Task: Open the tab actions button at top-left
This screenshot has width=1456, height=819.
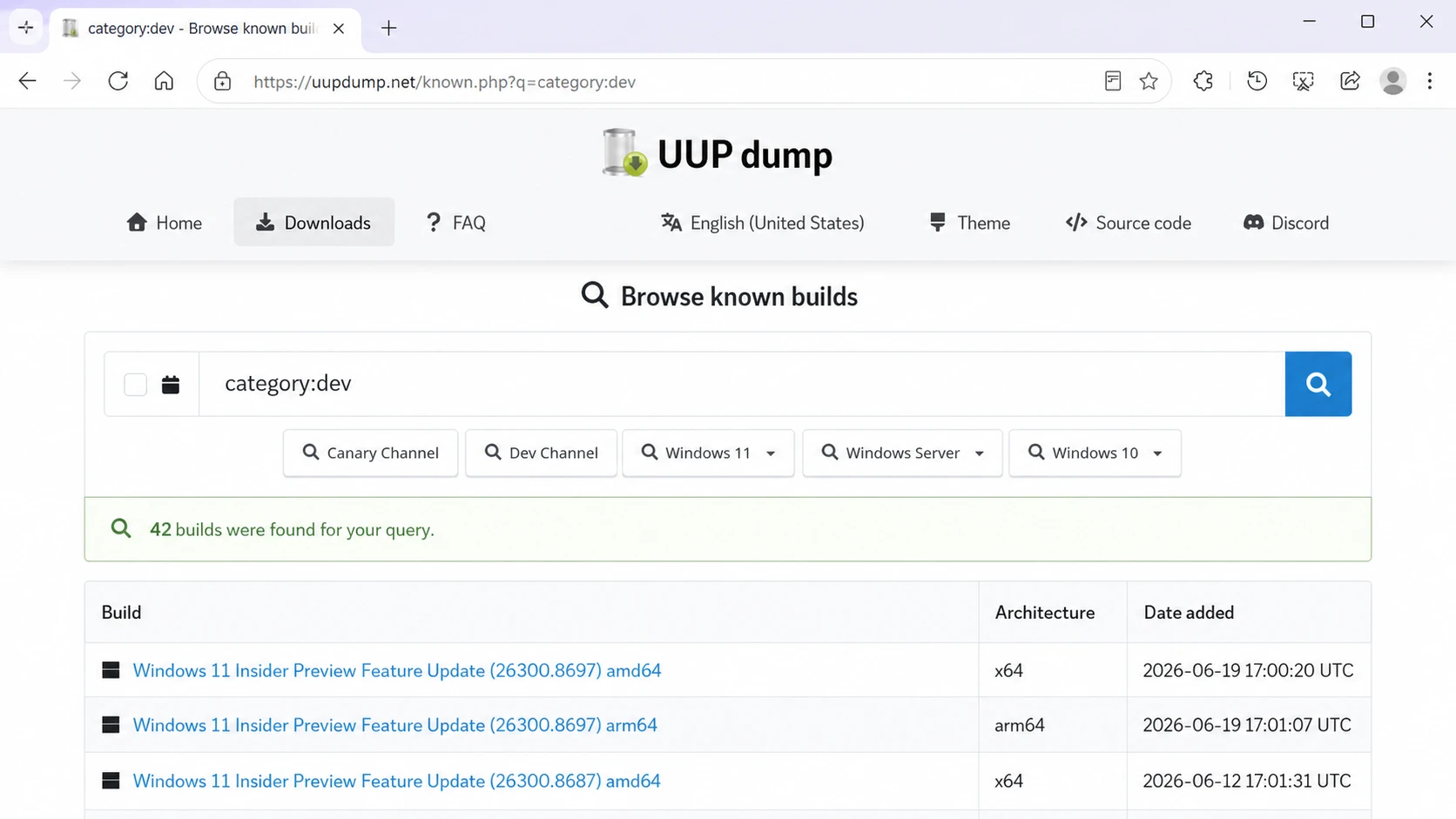Action: tap(25, 28)
